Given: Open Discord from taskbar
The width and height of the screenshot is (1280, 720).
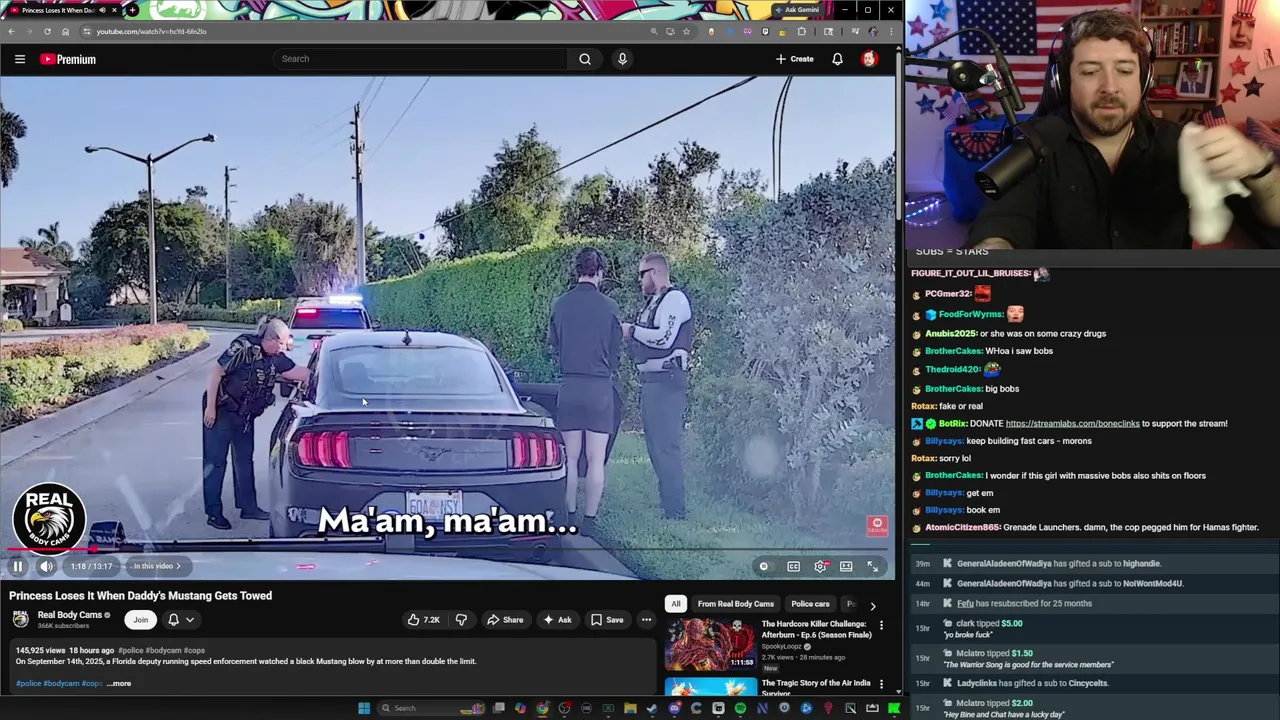Looking at the screenshot, I should coord(674,708).
